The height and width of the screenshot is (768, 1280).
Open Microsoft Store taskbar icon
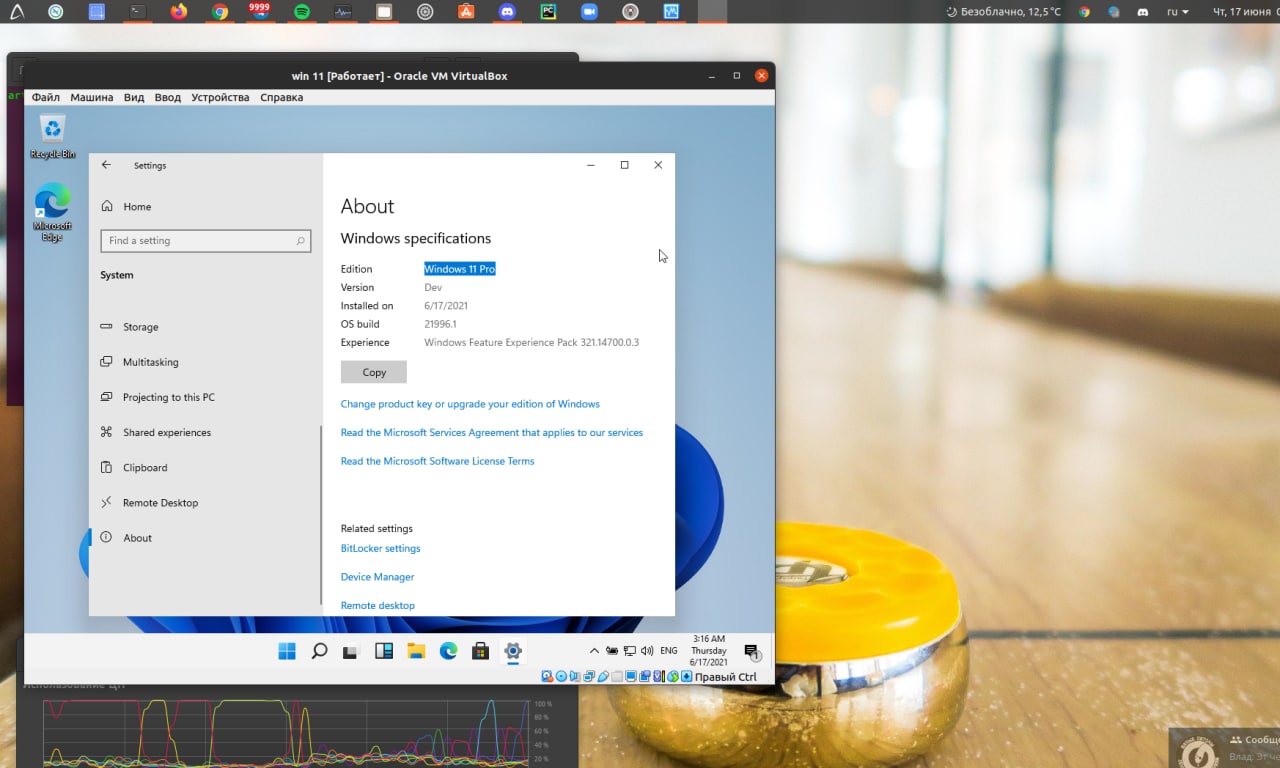[481, 651]
